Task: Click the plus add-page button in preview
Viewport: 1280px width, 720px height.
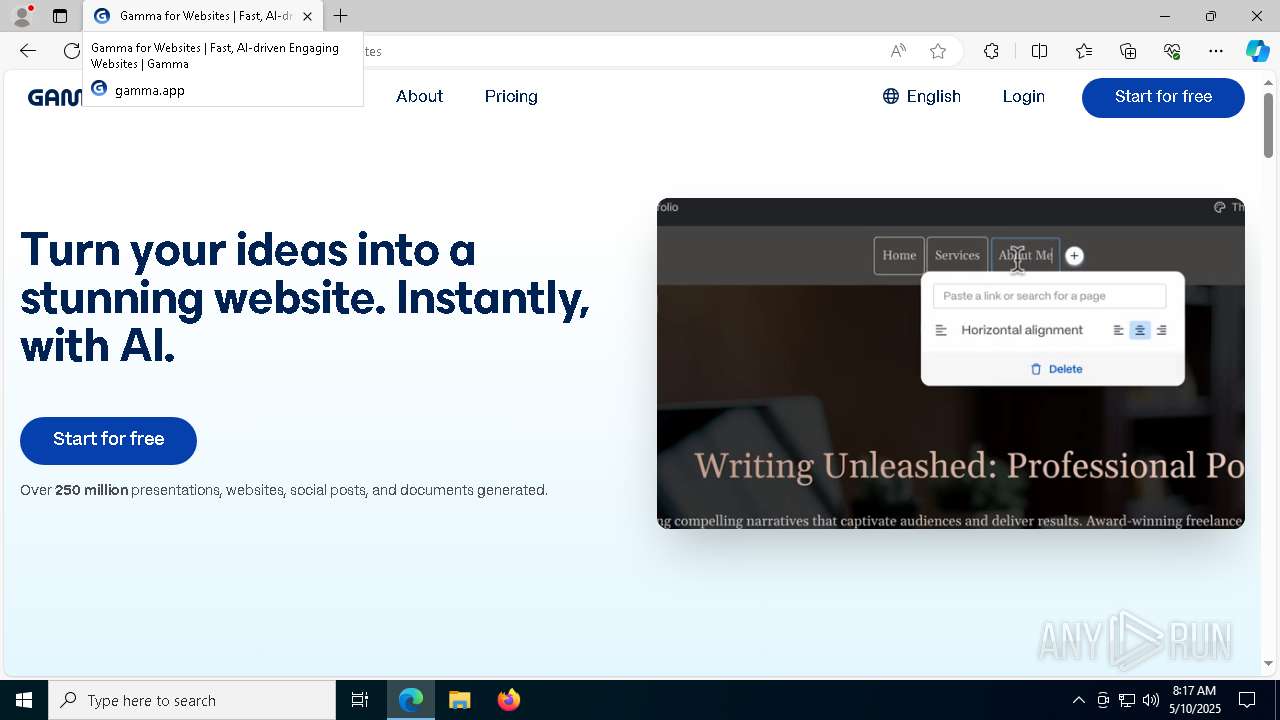Action: point(1074,256)
